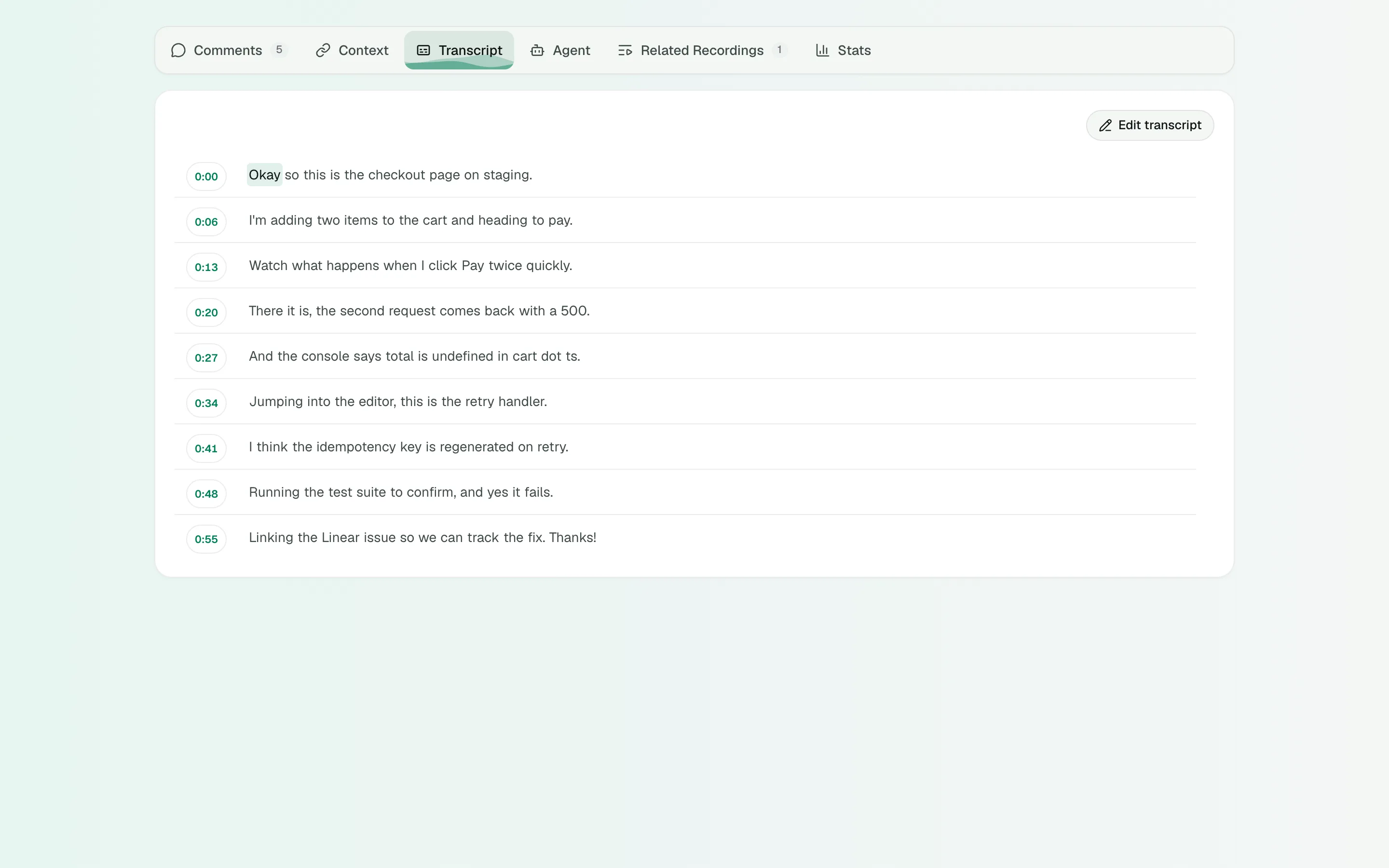The image size is (1389, 868).
Task: Click "I think the idempotency key" line
Action: (408, 447)
